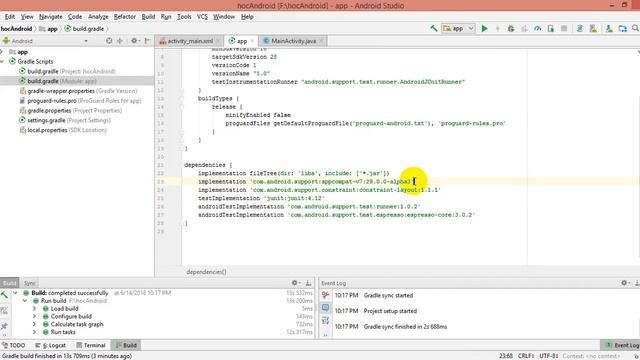640x360 pixels.
Task: Select gradle-wrapper.properties in the tree
Action: tap(78, 91)
